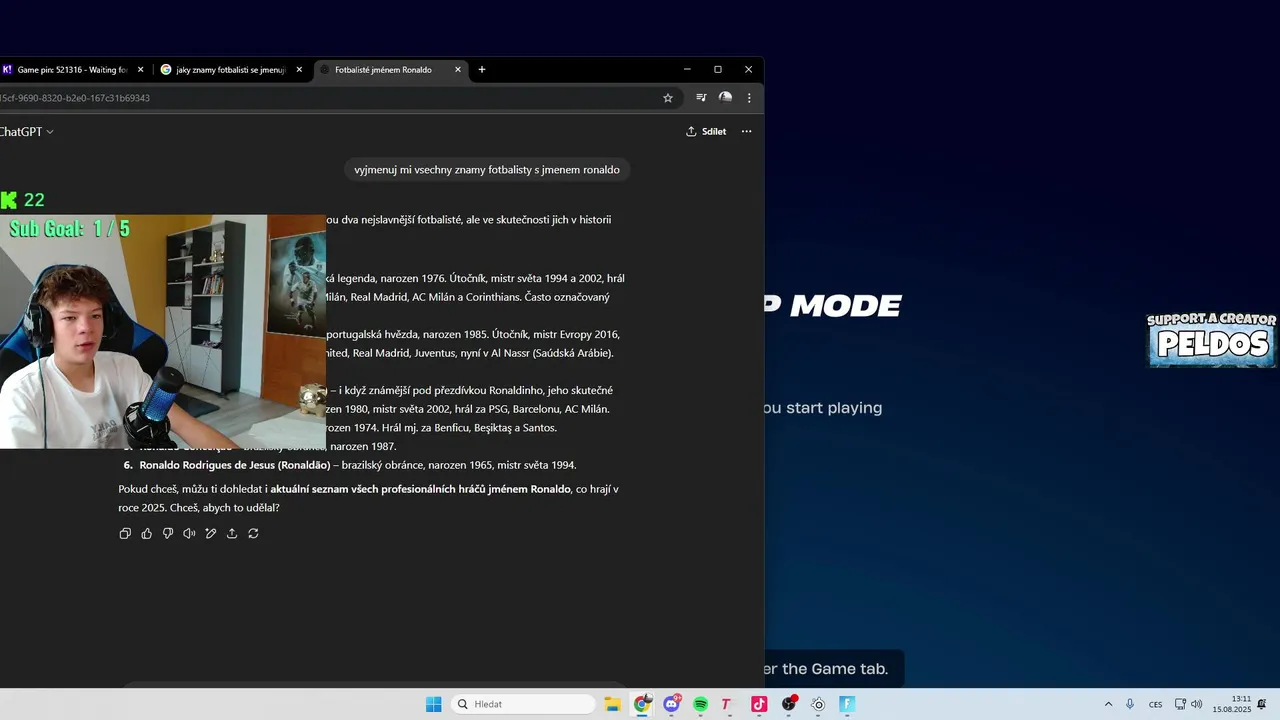Open File Explorer from the taskbar
The height and width of the screenshot is (720, 1280).
tap(612, 704)
